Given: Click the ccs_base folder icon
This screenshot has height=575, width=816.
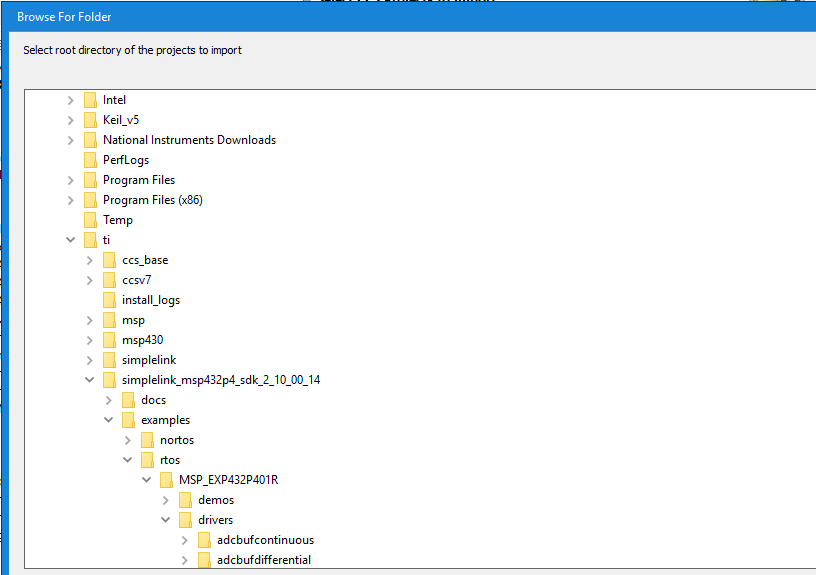Looking at the screenshot, I should 109,260.
